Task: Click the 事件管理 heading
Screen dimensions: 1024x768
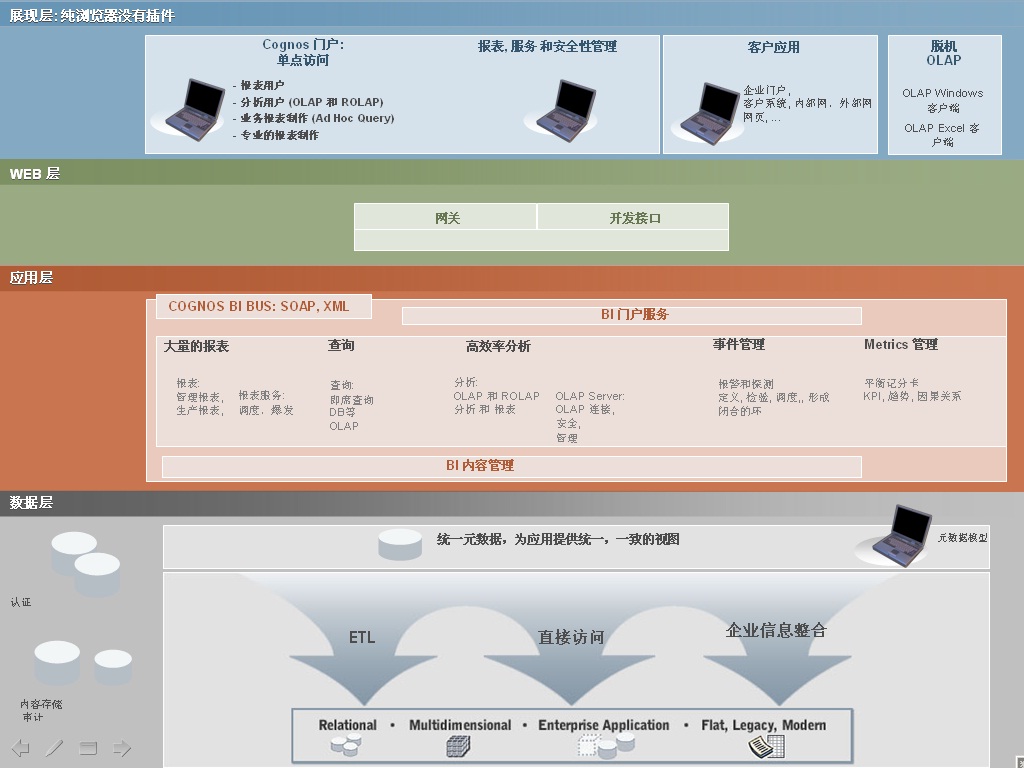Action: point(739,345)
